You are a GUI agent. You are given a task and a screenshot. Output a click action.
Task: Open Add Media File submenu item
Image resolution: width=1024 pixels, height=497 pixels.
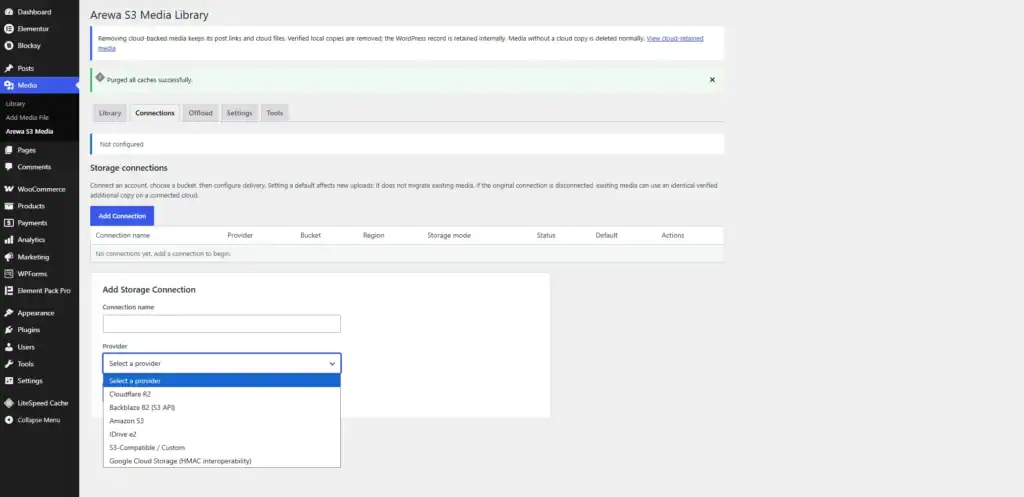click(x=27, y=118)
